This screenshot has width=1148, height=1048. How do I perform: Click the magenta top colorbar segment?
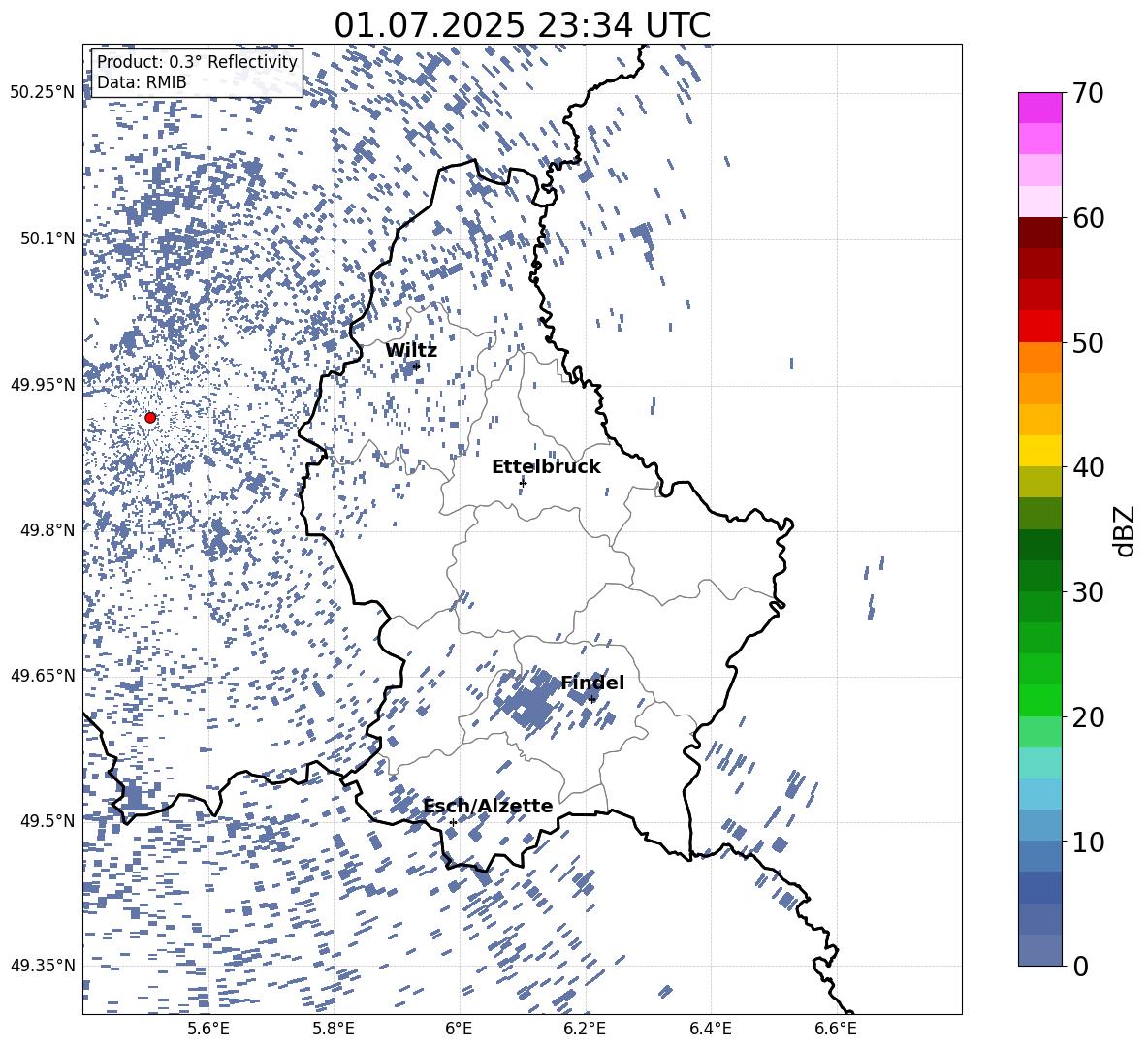pos(1040,108)
